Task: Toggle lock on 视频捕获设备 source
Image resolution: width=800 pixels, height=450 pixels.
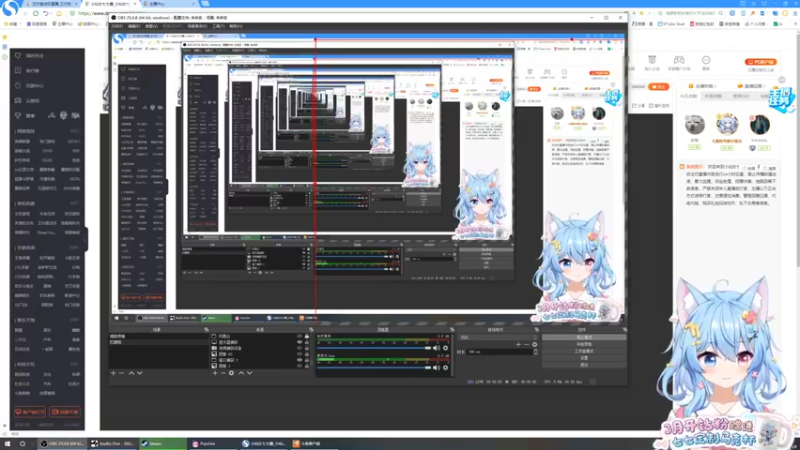Action: [x=307, y=348]
